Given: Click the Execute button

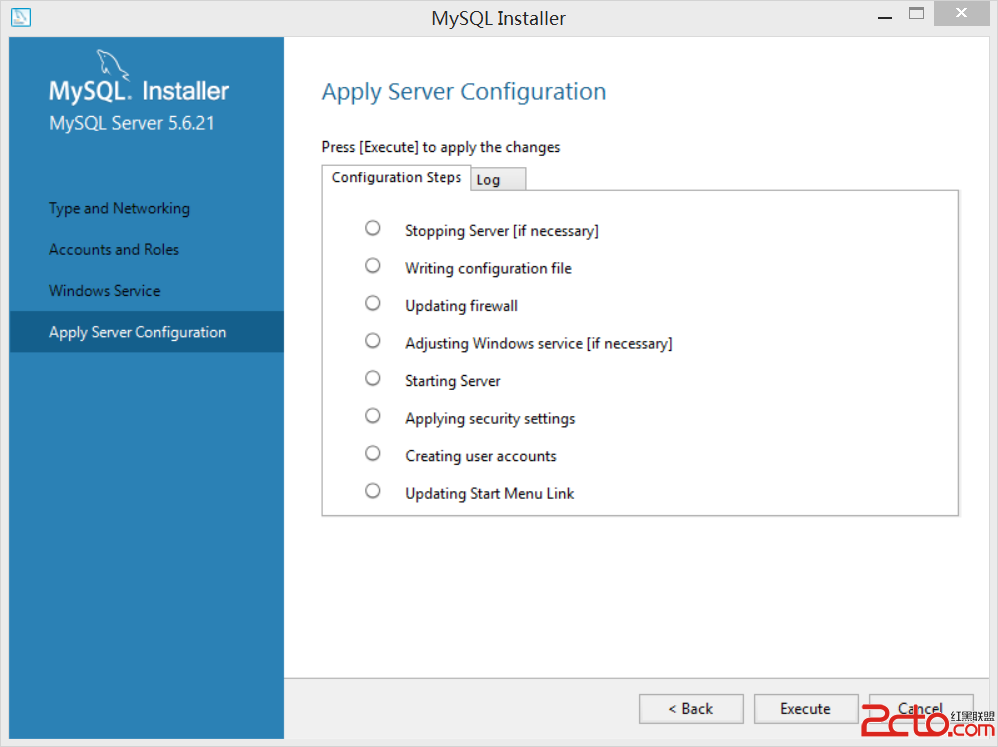Looking at the screenshot, I should pos(806,709).
